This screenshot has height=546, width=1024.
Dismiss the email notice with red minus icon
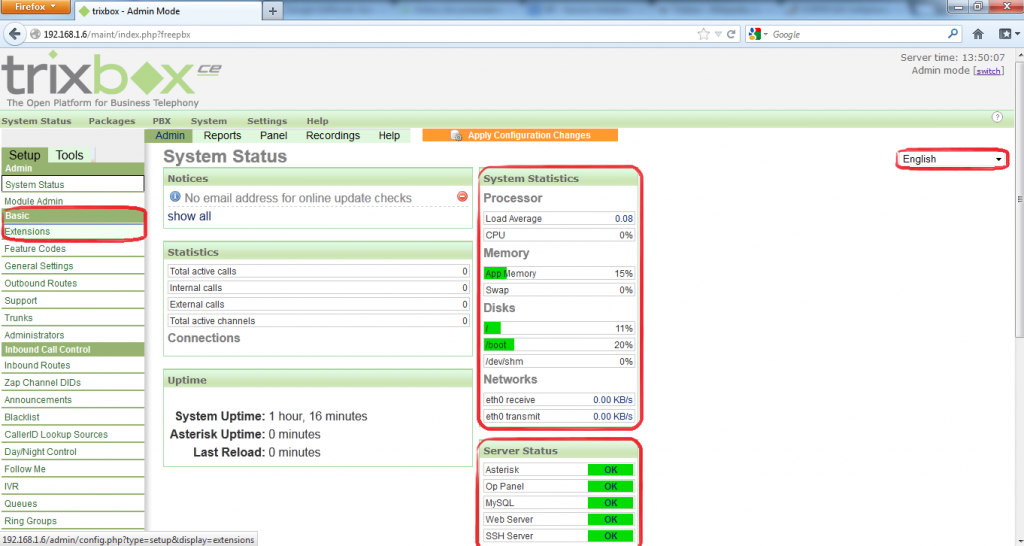(x=462, y=196)
